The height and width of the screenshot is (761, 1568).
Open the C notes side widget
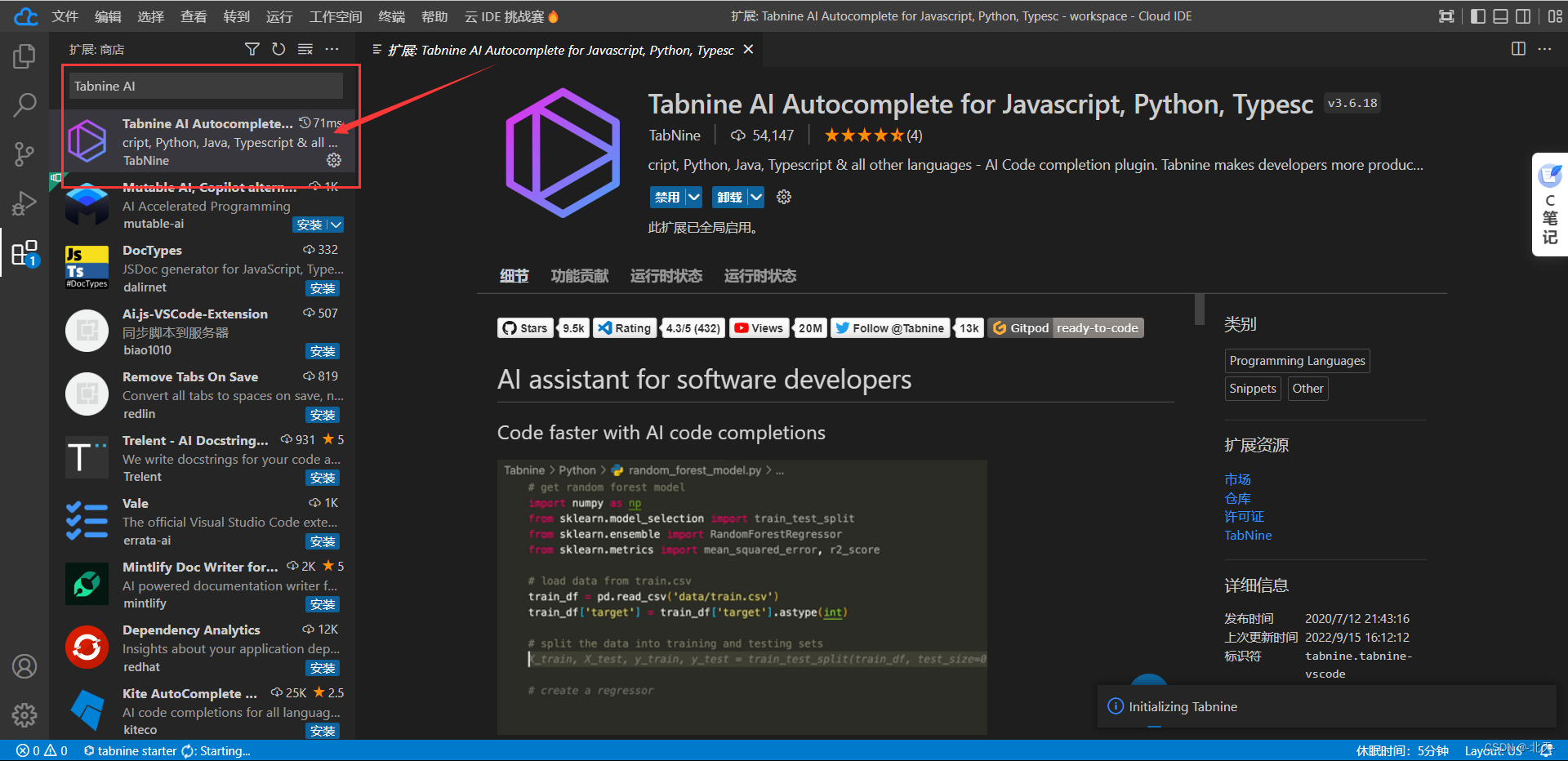[x=1550, y=205]
